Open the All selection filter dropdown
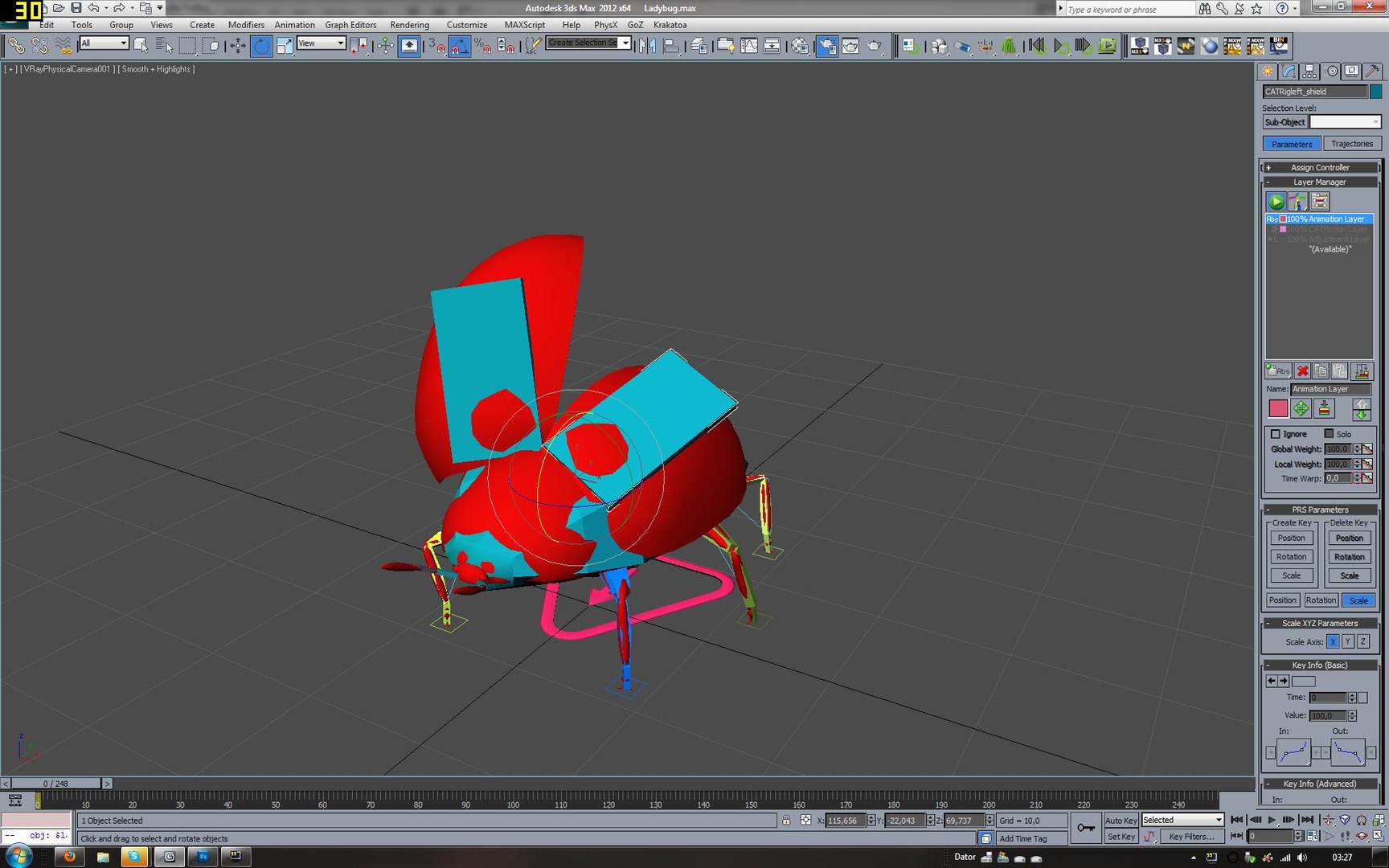 [x=104, y=43]
